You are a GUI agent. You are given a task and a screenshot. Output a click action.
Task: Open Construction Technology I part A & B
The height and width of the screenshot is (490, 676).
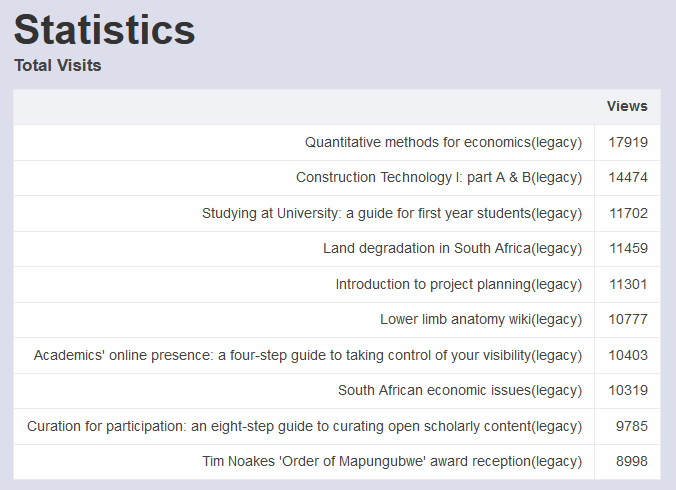(439, 178)
